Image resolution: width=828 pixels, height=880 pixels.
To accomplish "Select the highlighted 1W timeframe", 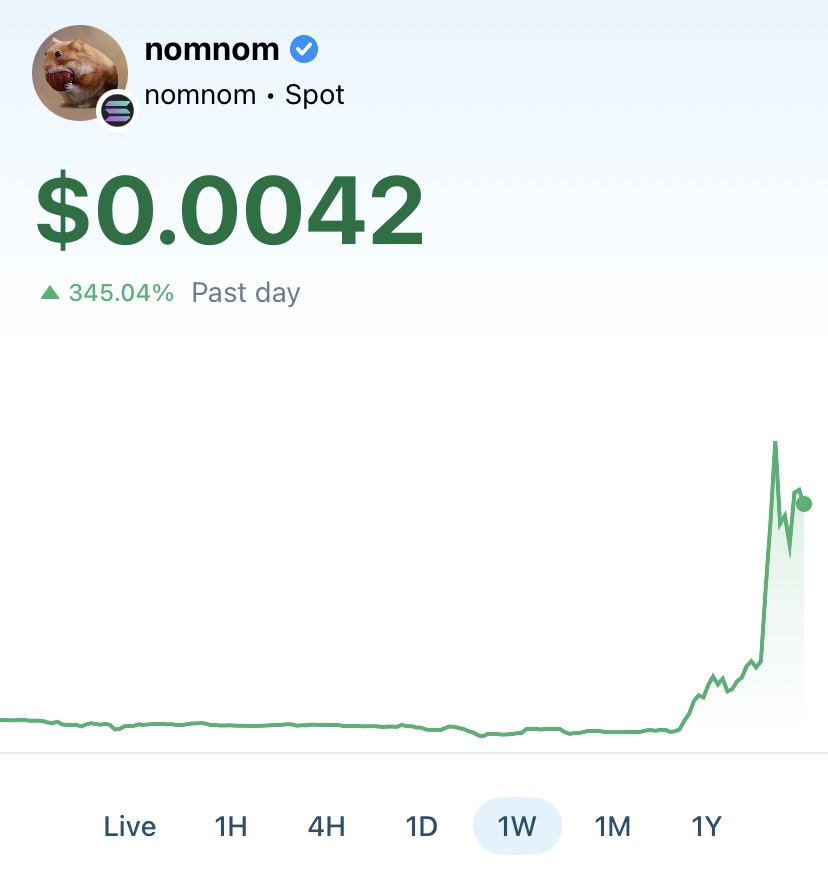I will click(x=517, y=826).
